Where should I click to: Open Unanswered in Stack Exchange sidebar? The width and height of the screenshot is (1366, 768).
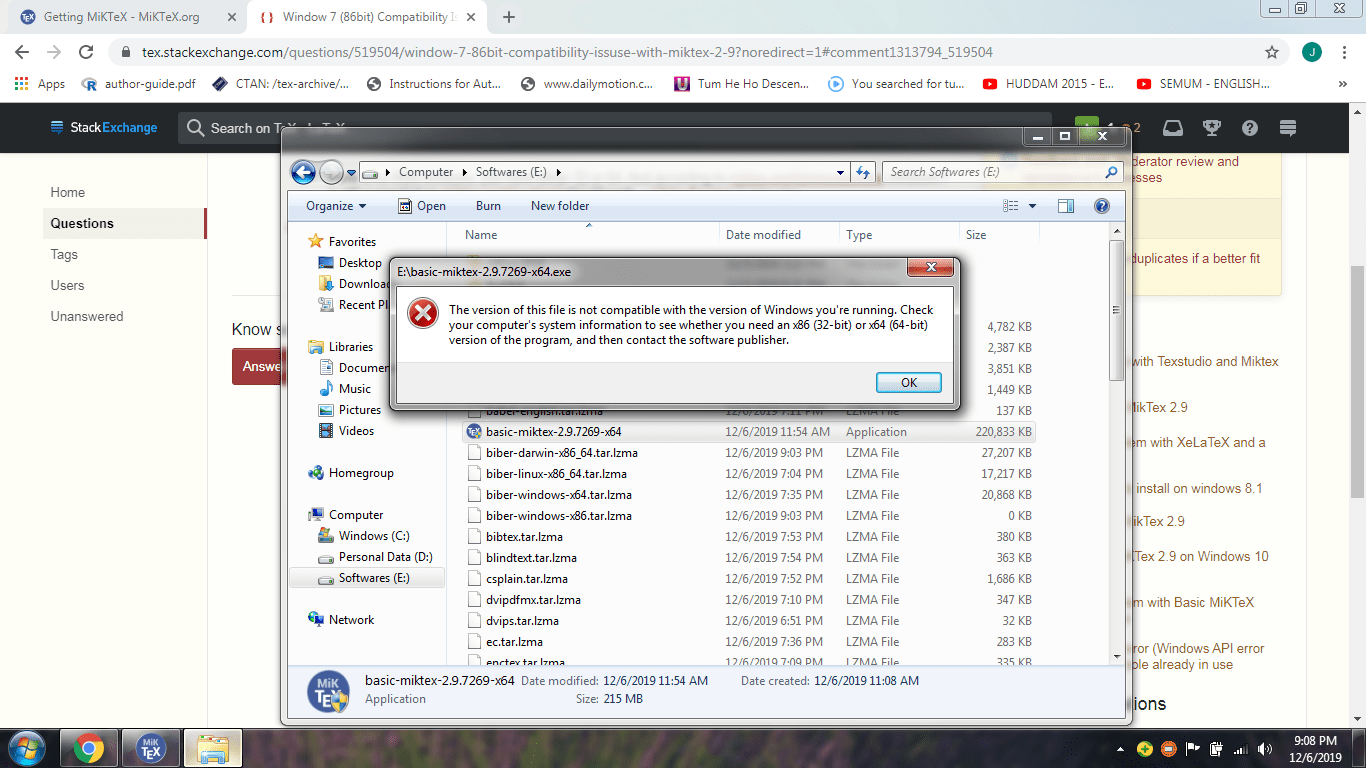[87, 317]
